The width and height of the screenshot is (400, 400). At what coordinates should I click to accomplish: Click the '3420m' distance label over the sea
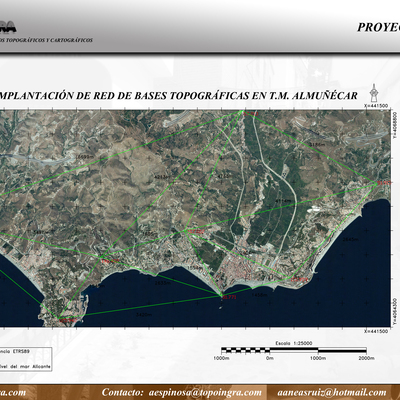coord(144,314)
